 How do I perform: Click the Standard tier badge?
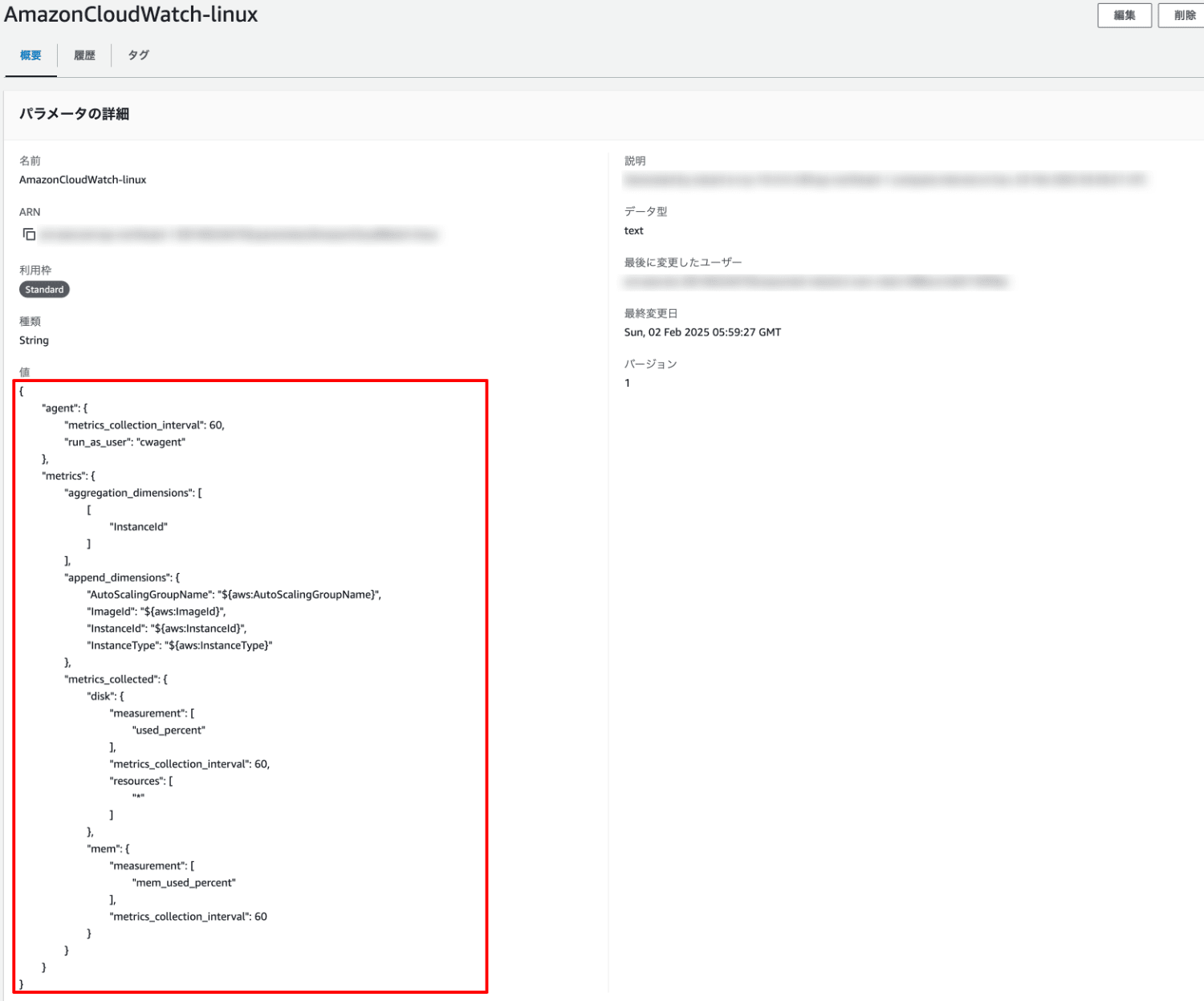point(44,290)
